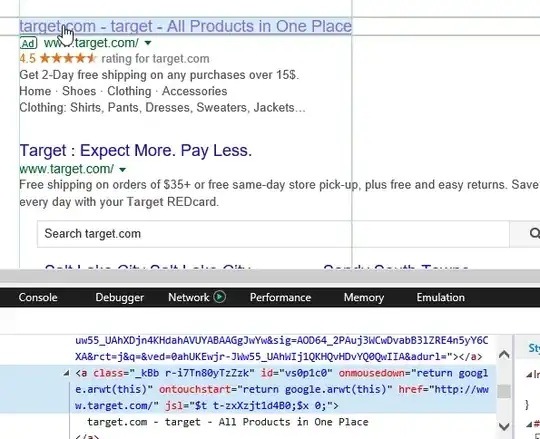Switch to the Network tab
This screenshot has height=439, width=540.
188,297
